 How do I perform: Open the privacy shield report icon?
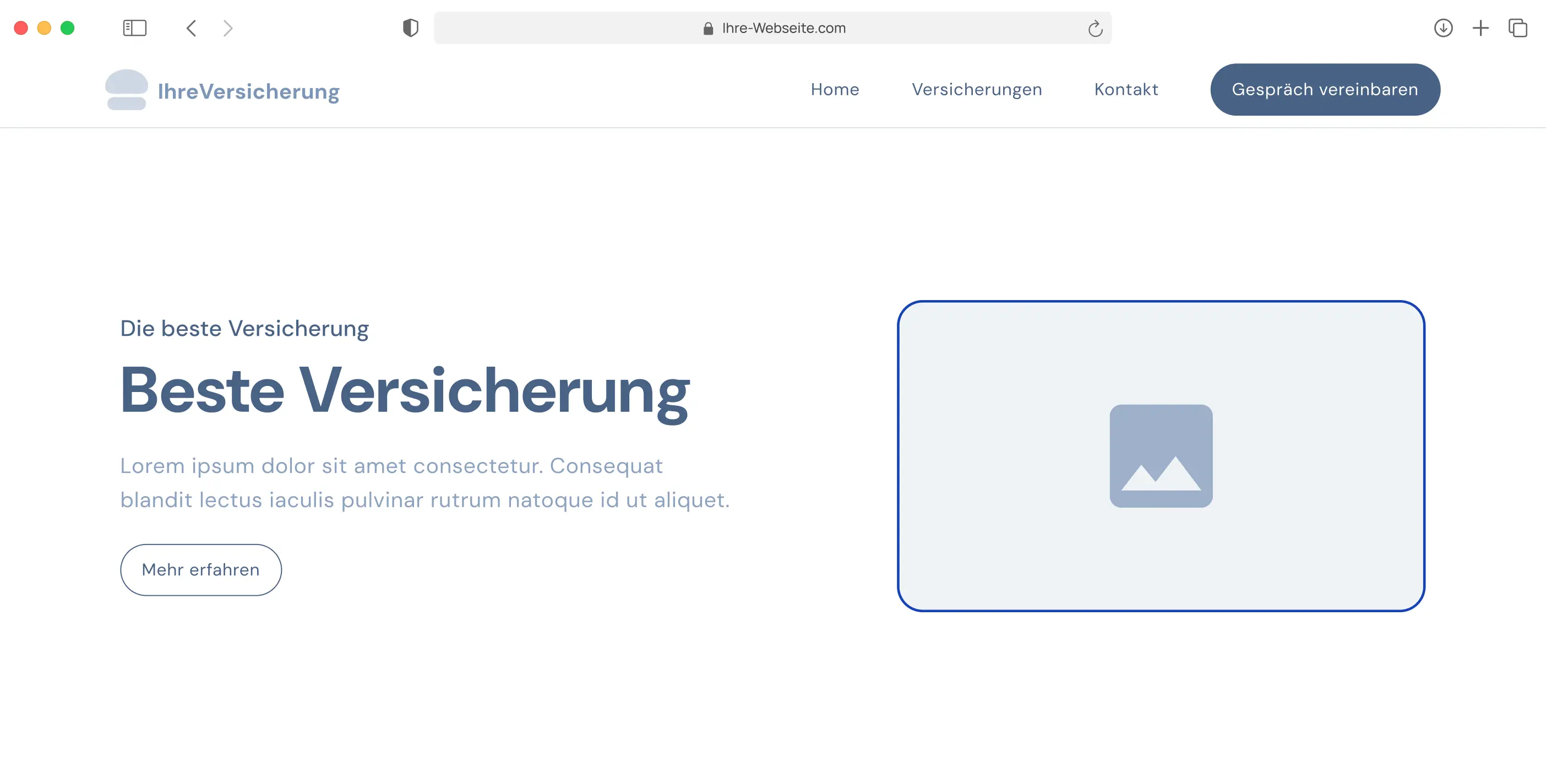(411, 28)
